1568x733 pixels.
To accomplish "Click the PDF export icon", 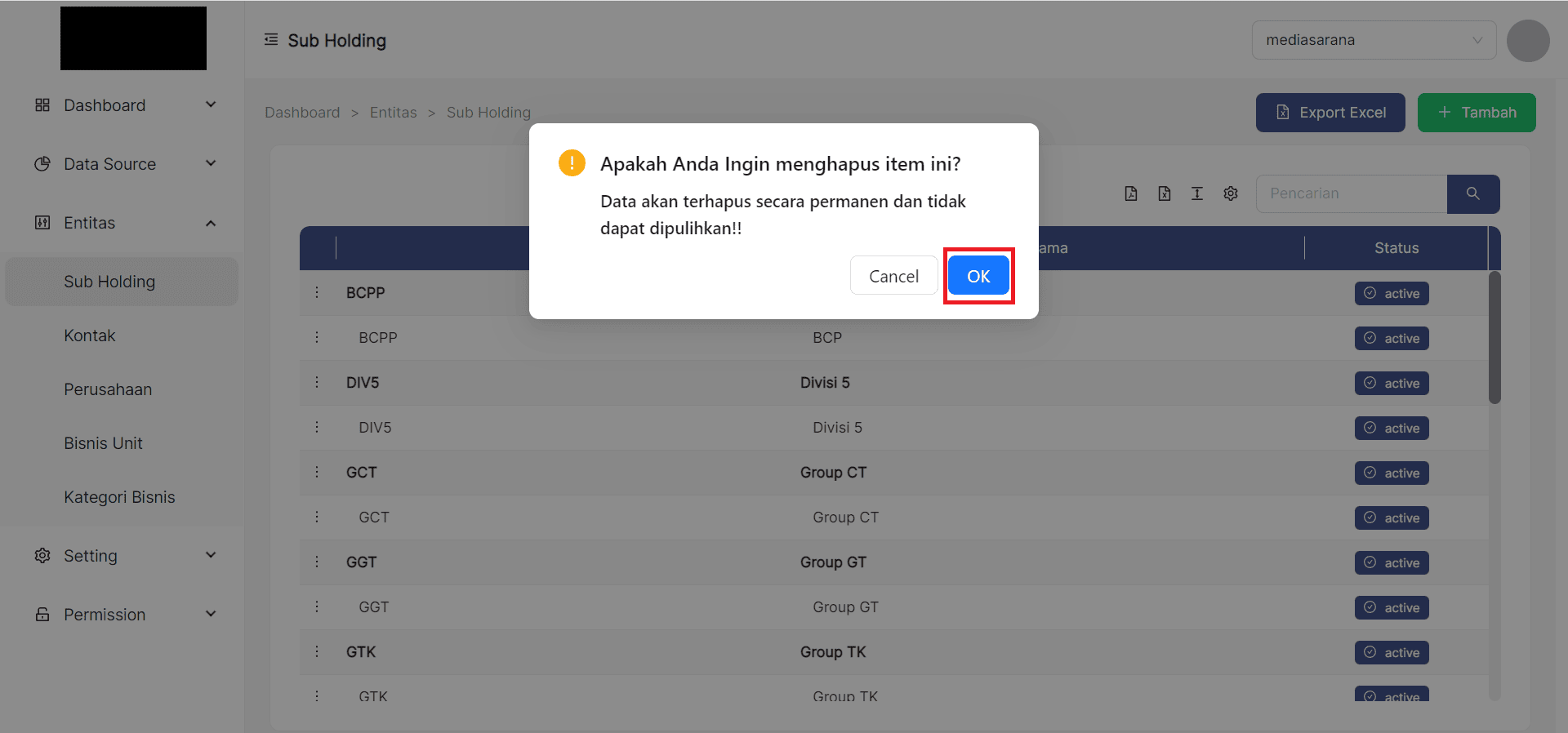I will pos(1131,193).
